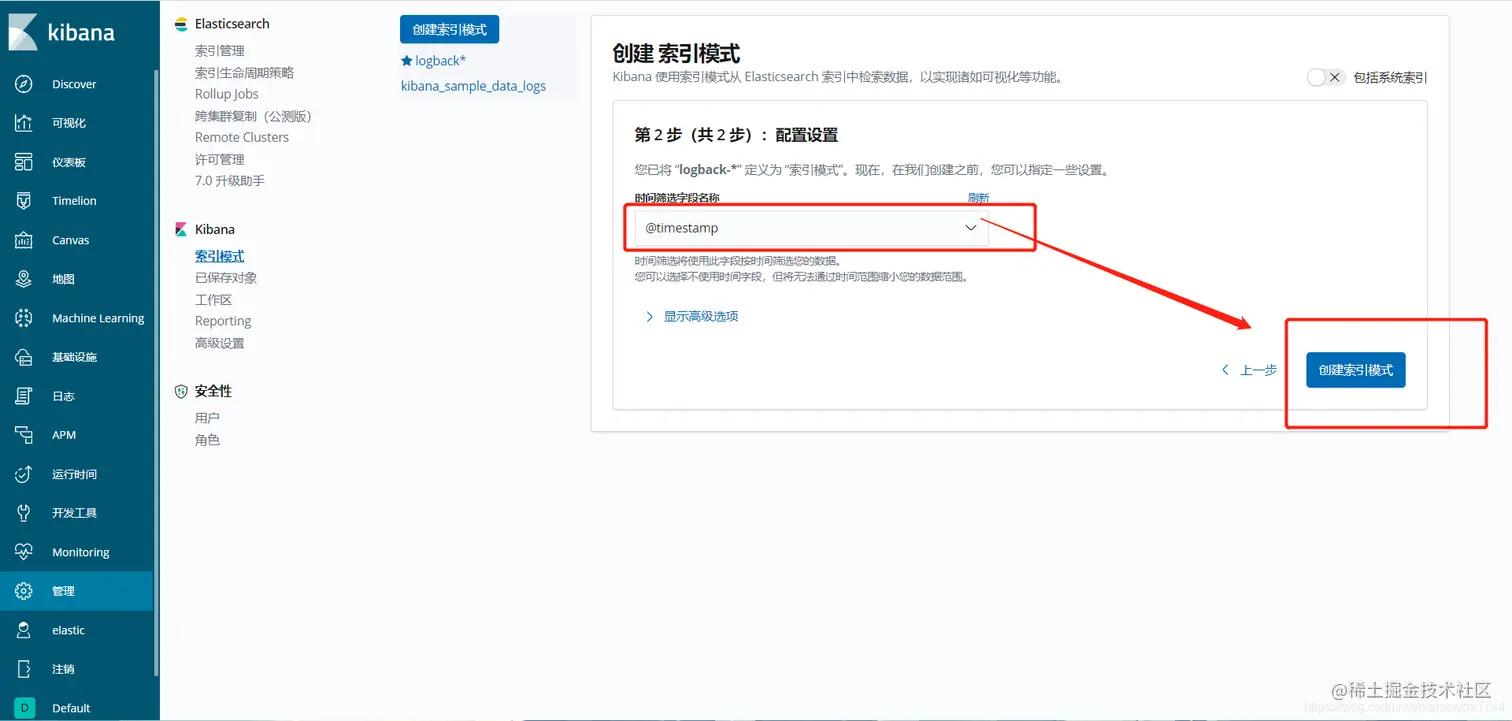1512x721 pixels.
Task: Toggle the include system indices (包括系统索引) switch
Action: [x=1326, y=77]
